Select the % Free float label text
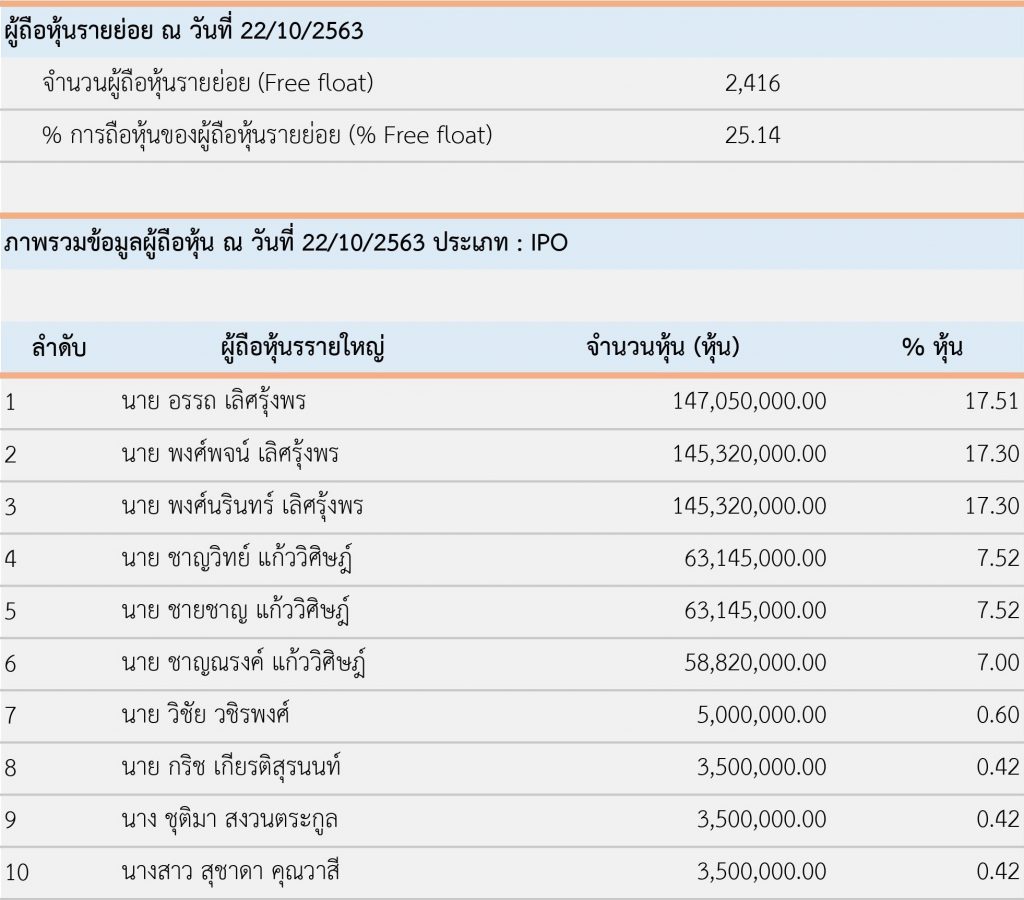 click(x=267, y=136)
